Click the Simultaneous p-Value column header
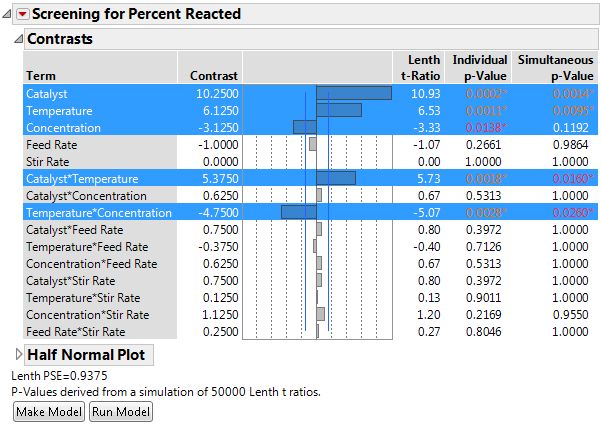The width and height of the screenshot is (601, 425). click(557, 68)
